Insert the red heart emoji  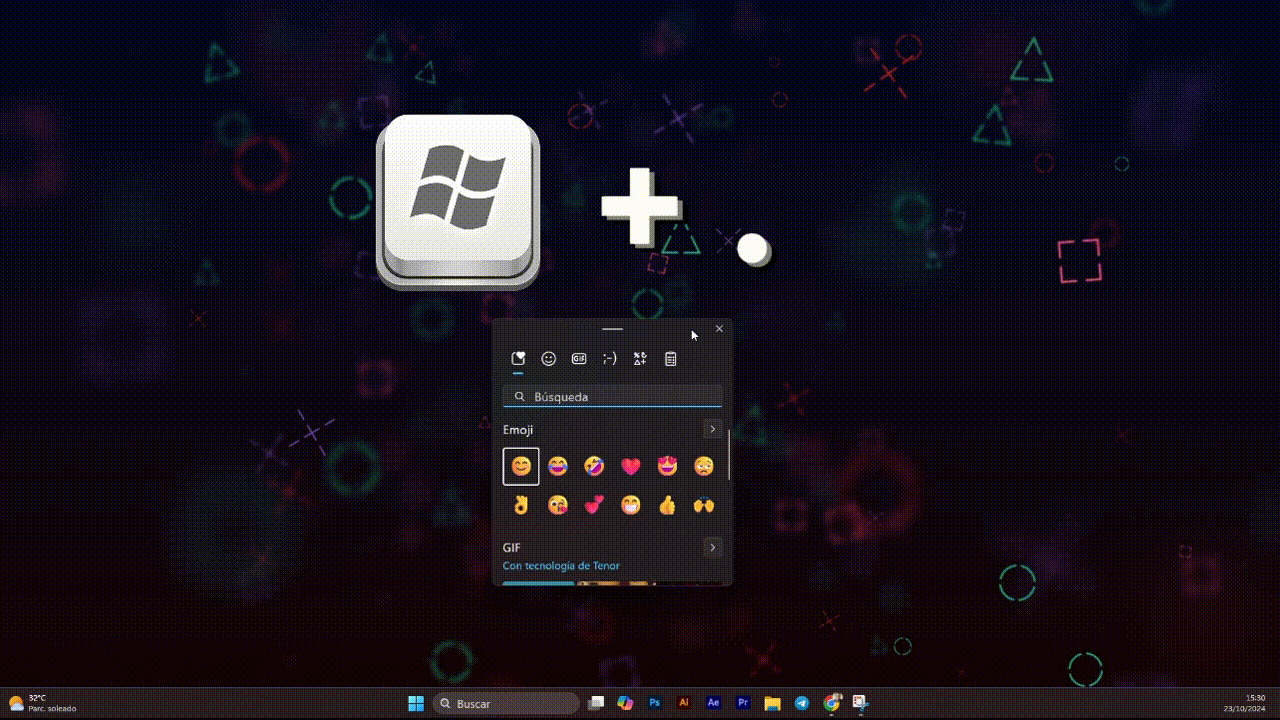point(631,466)
